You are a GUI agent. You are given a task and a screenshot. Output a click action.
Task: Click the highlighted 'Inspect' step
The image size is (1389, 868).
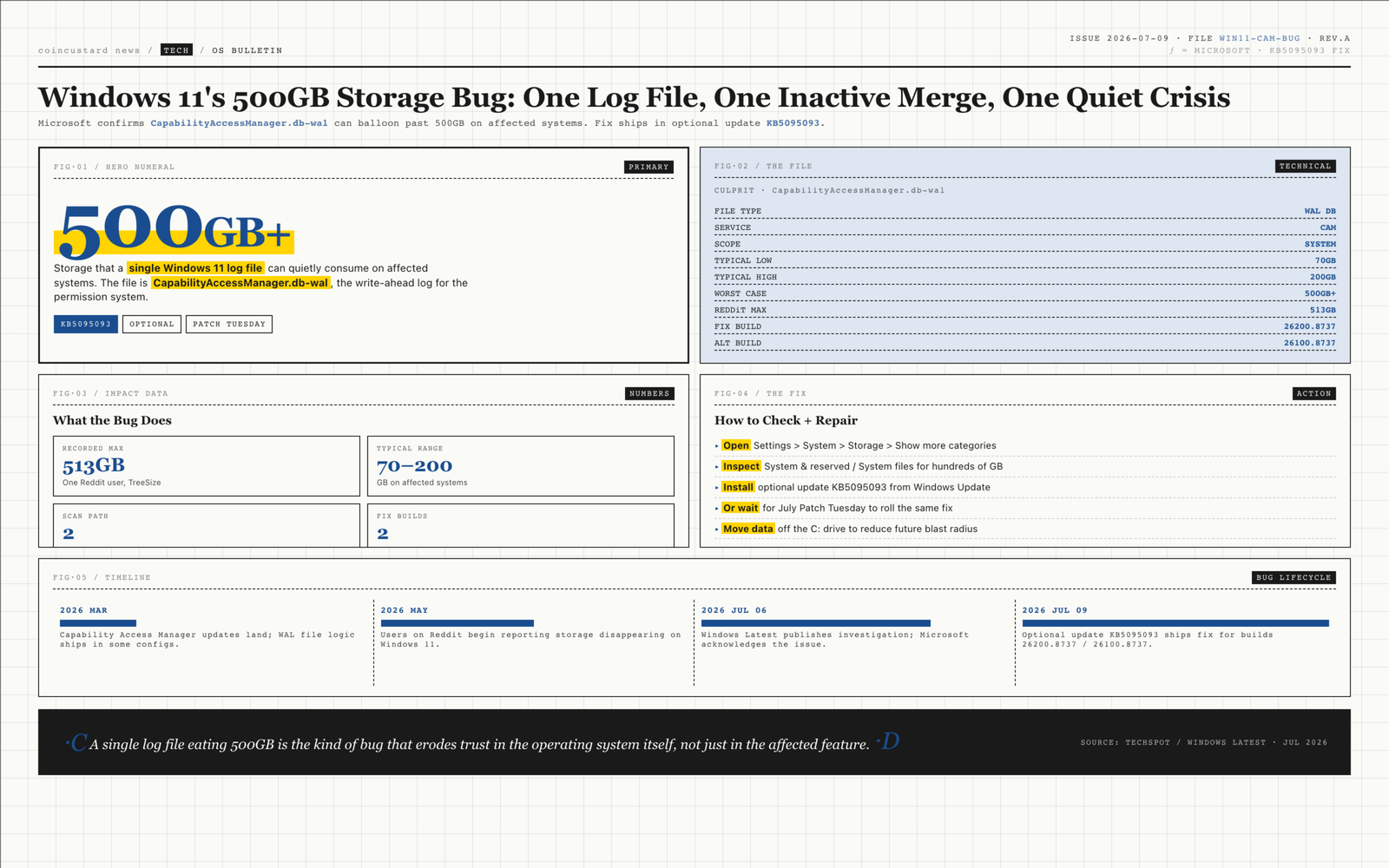point(741,466)
